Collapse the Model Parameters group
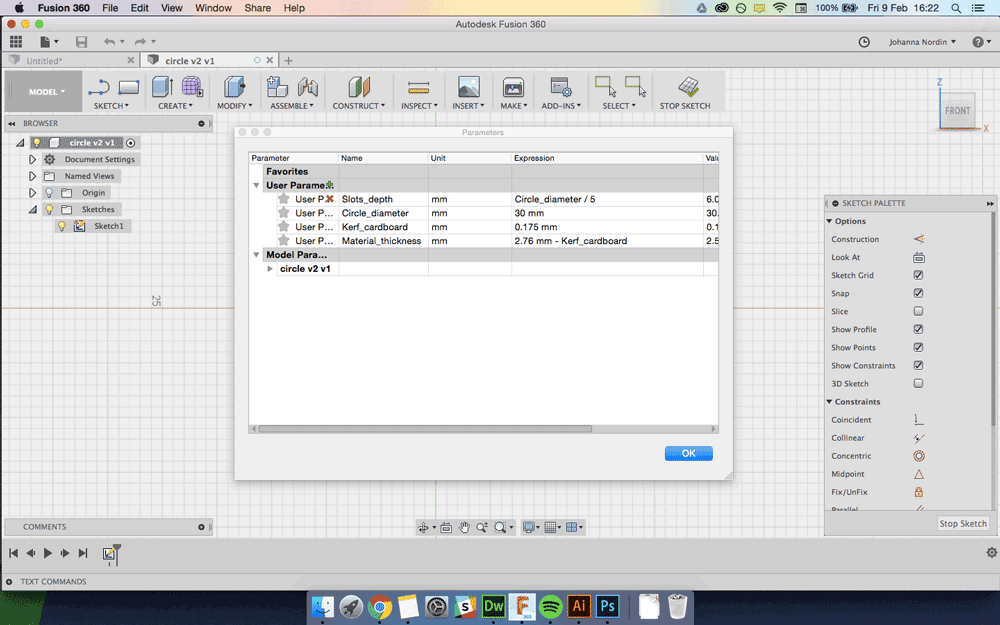Viewport: 1000px width, 625px height. pos(256,255)
